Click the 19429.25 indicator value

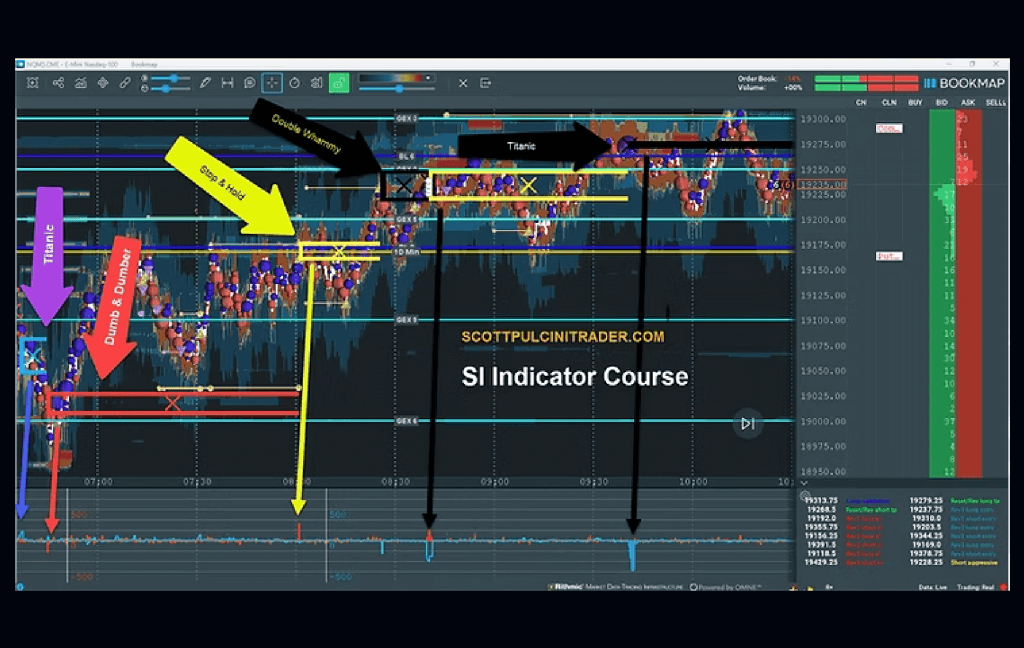(822, 562)
